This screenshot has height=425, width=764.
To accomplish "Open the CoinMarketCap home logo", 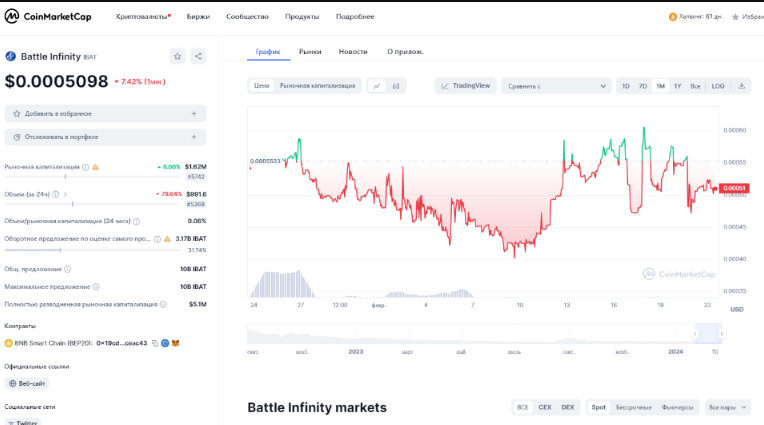I will tap(48, 17).
